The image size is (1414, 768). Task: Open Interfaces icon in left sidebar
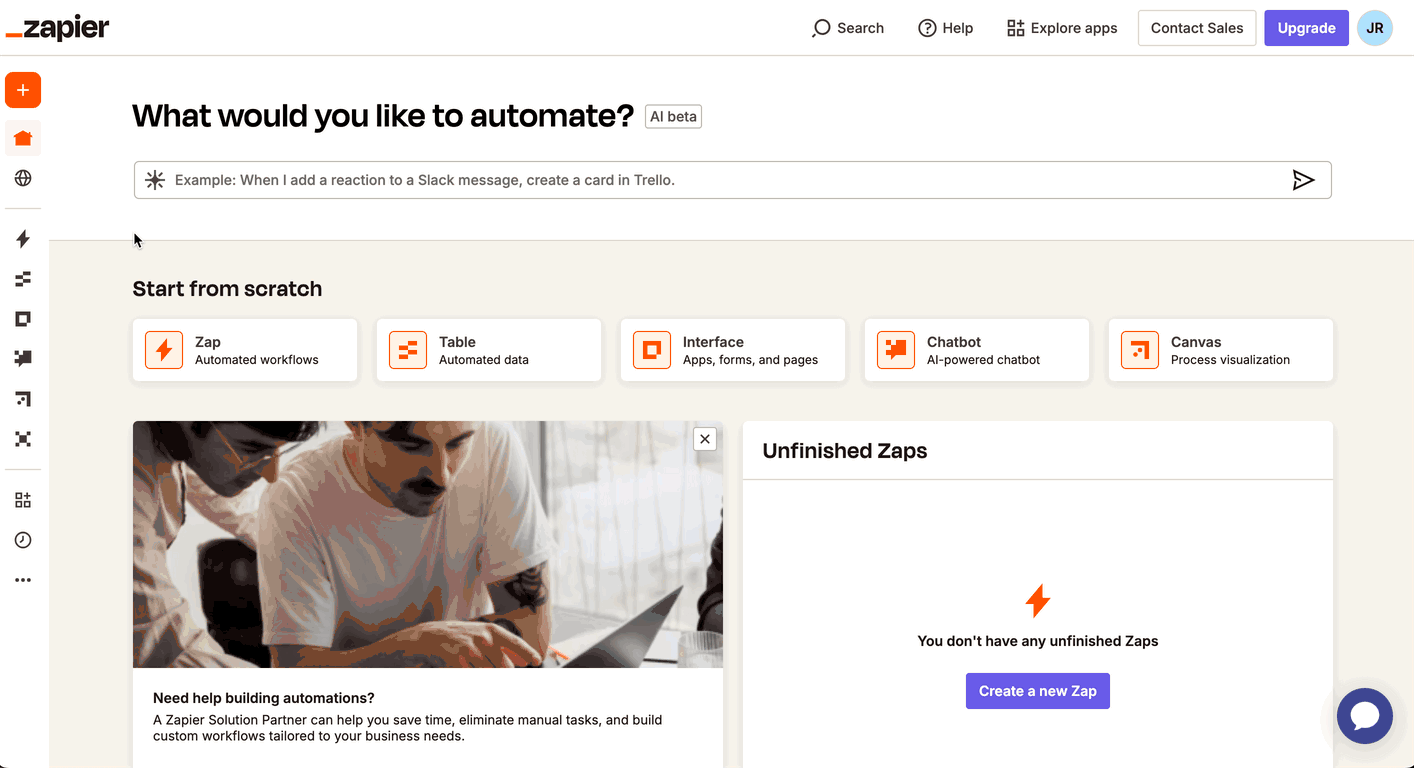click(x=23, y=319)
